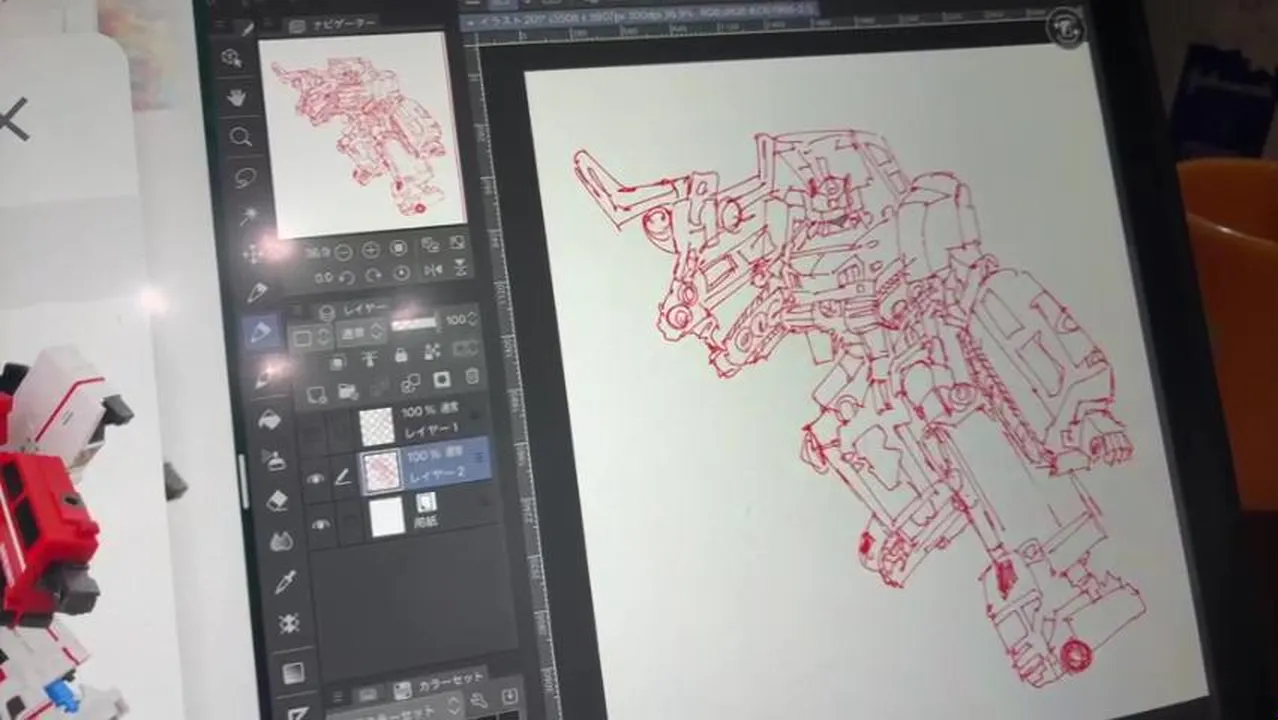
Task: Select the Hand move tool
Action: click(237, 98)
